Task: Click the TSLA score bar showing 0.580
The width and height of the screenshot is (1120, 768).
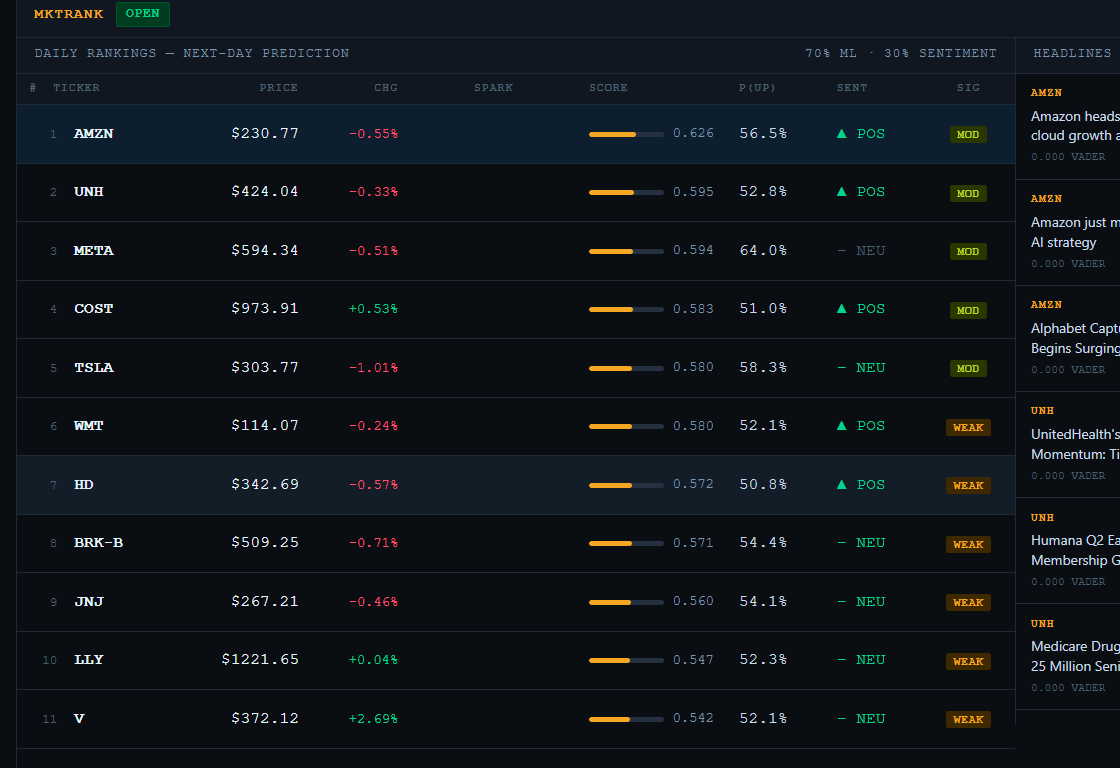Action: coord(626,369)
